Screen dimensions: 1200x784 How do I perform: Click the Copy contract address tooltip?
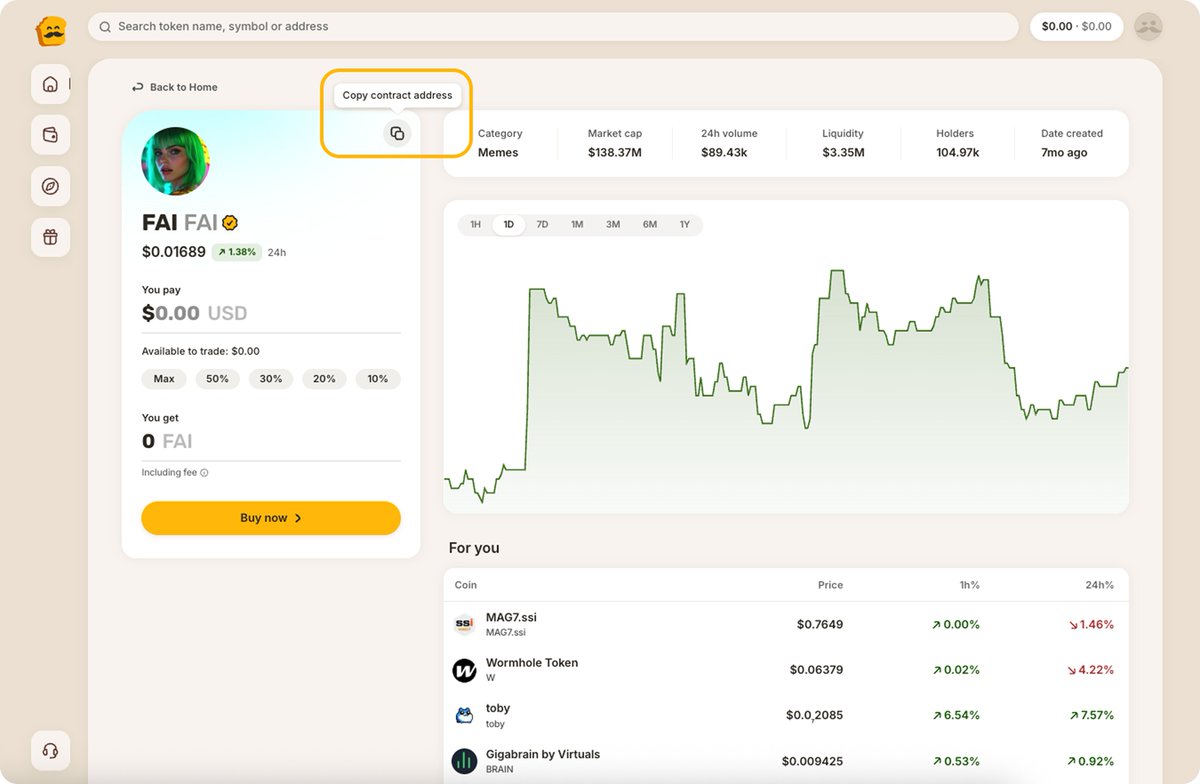397,95
